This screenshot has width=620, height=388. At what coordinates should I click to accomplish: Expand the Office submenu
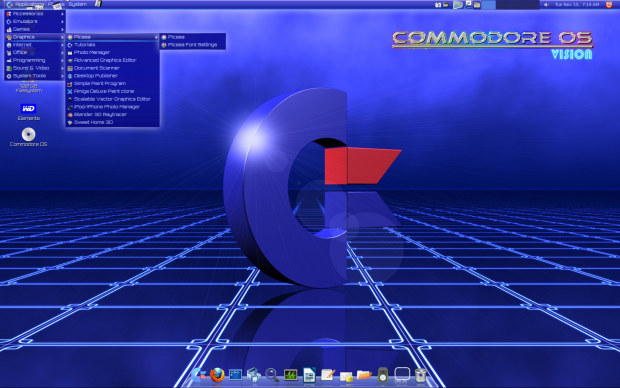pyautogui.click(x=35, y=52)
